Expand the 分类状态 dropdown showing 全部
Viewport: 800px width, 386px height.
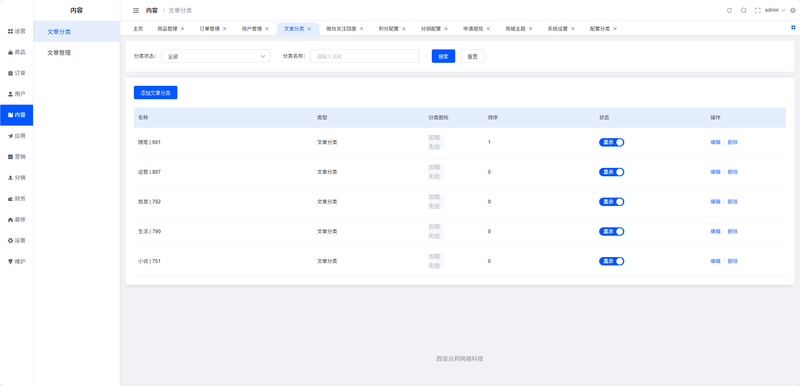(x=216, y=56)
